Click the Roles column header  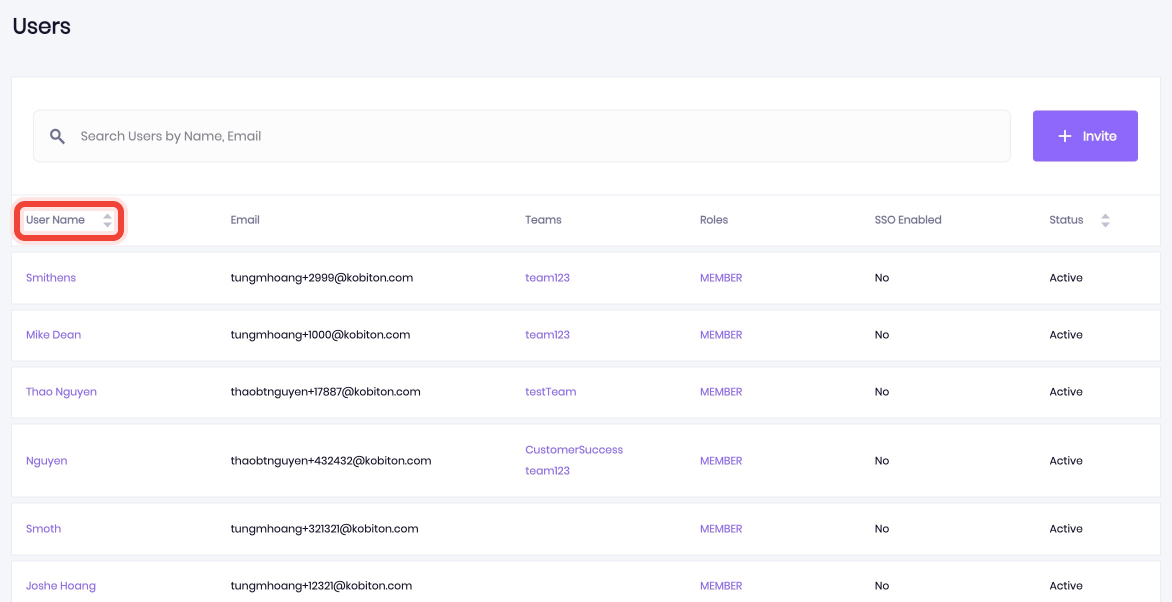[714, 220]
